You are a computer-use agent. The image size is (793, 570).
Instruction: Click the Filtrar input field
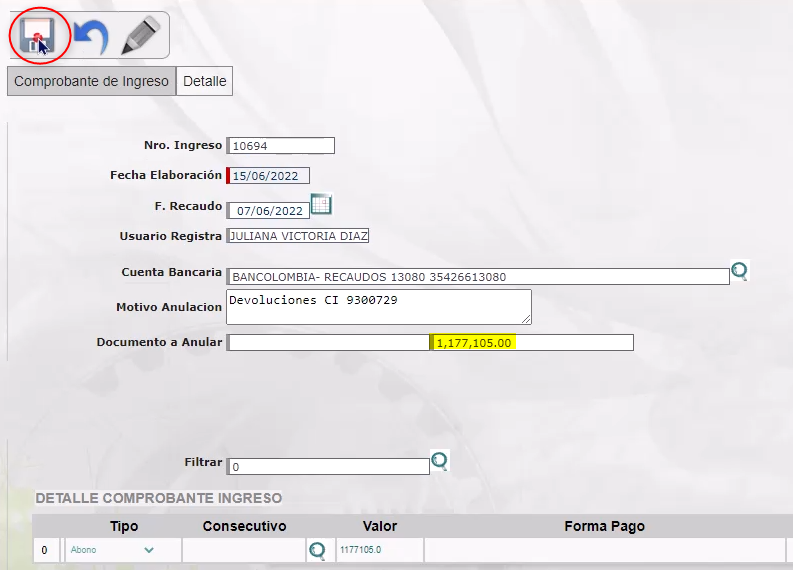(328, 467)
